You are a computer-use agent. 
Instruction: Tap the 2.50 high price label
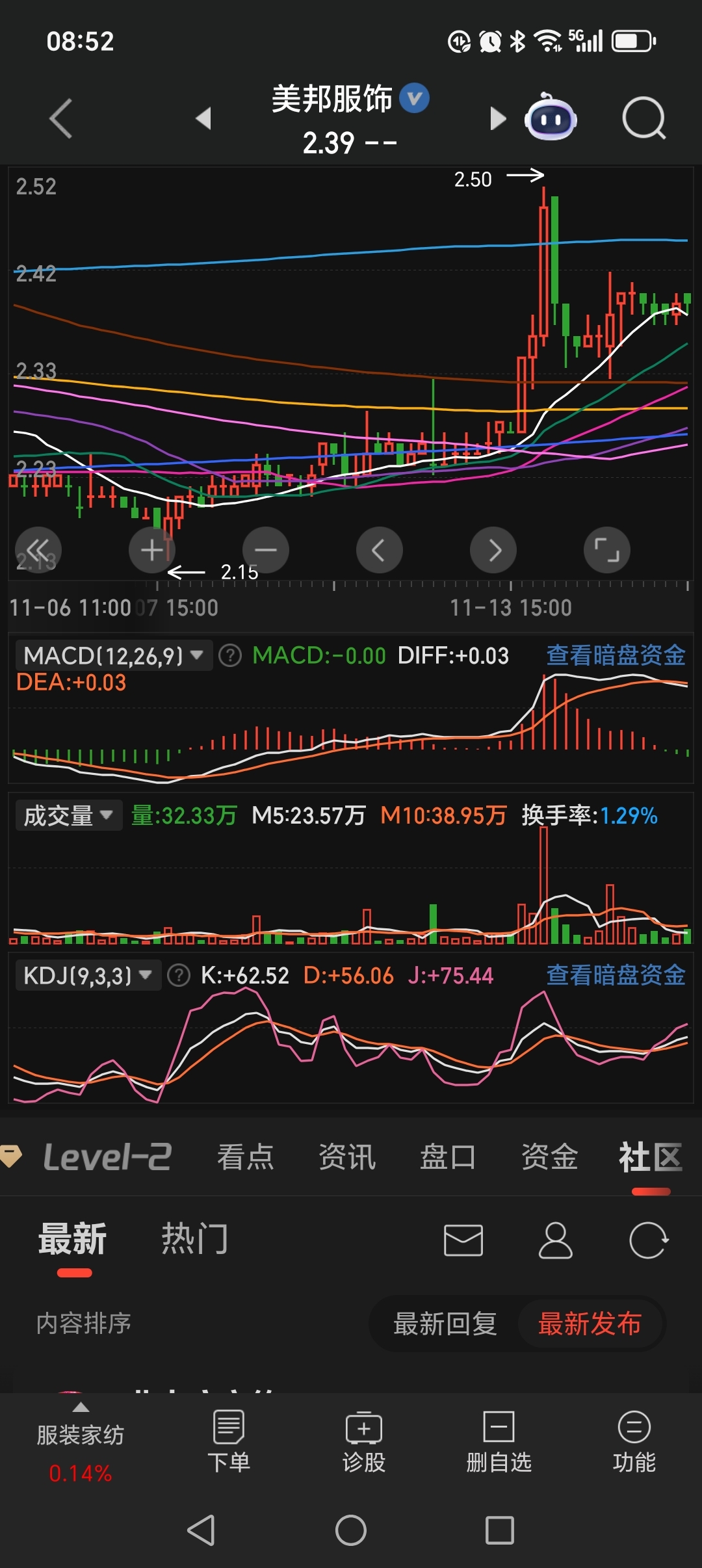coord(473,179)
